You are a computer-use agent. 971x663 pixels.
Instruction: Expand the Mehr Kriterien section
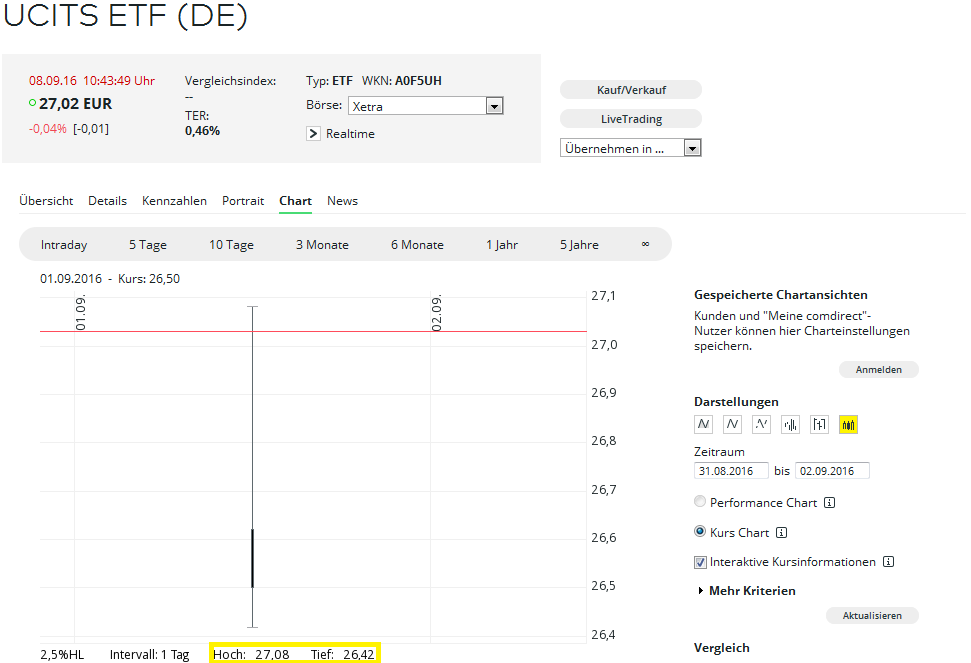[x=746, y=591]
